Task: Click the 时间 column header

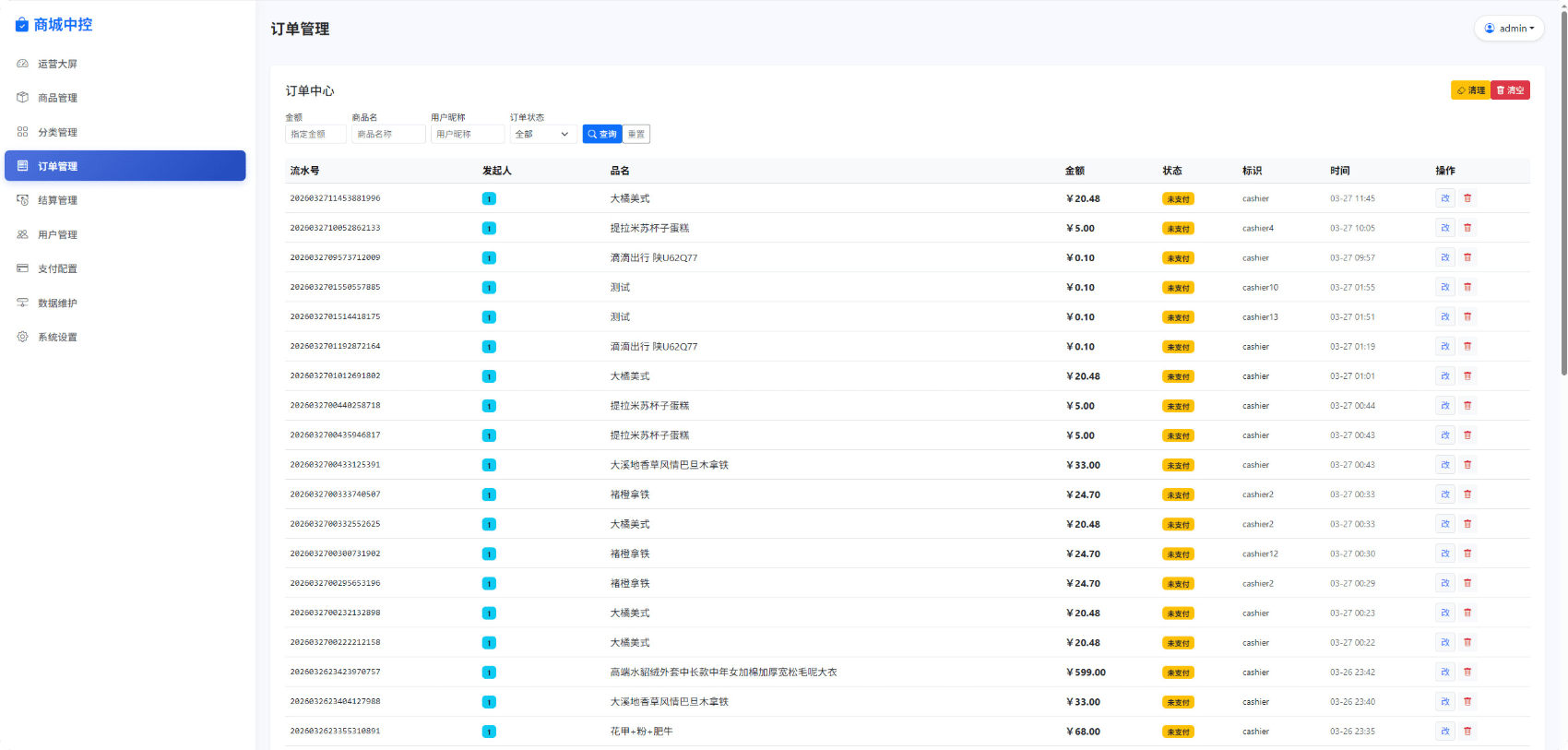Action: coord(1339,171)
